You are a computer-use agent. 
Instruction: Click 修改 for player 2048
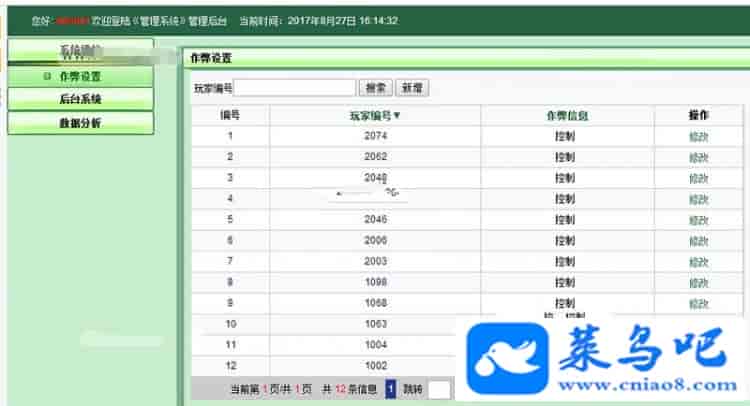(698, 178)
